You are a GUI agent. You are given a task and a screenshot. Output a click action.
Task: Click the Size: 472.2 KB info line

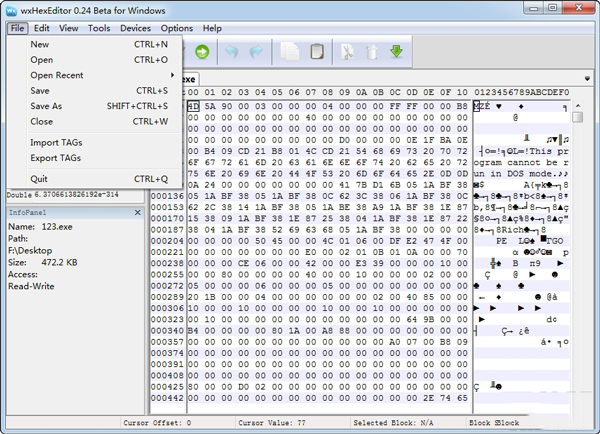pos(43,263)
